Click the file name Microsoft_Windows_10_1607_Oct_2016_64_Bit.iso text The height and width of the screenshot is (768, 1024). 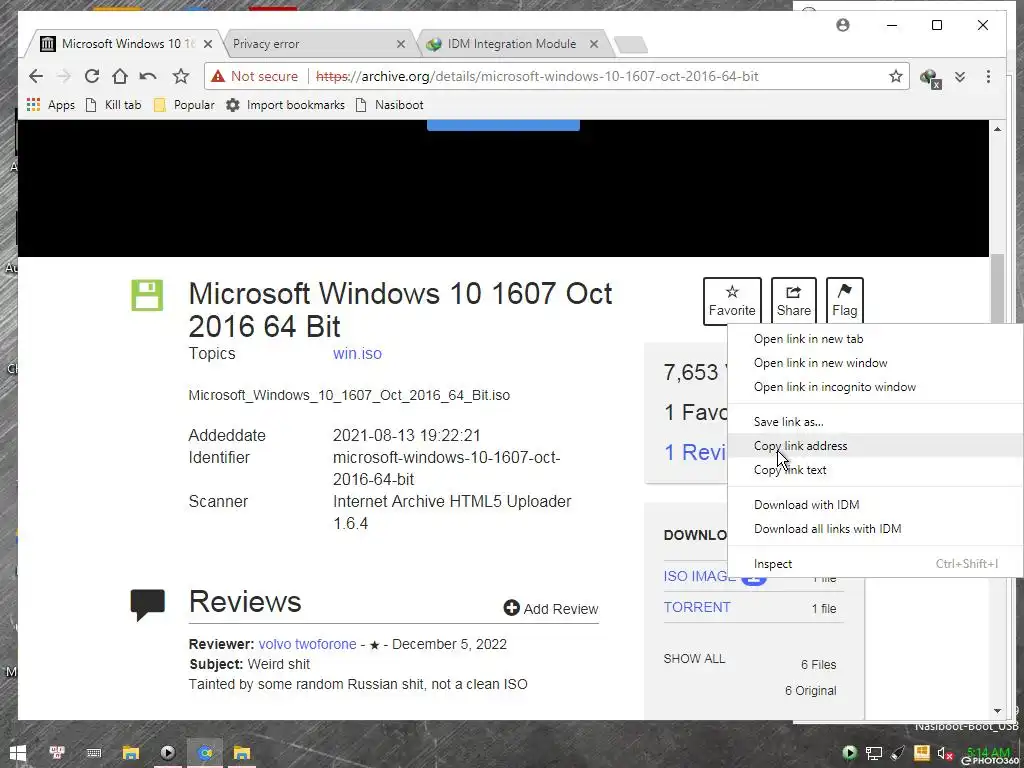pyautogui.click(x=349, y=396)
